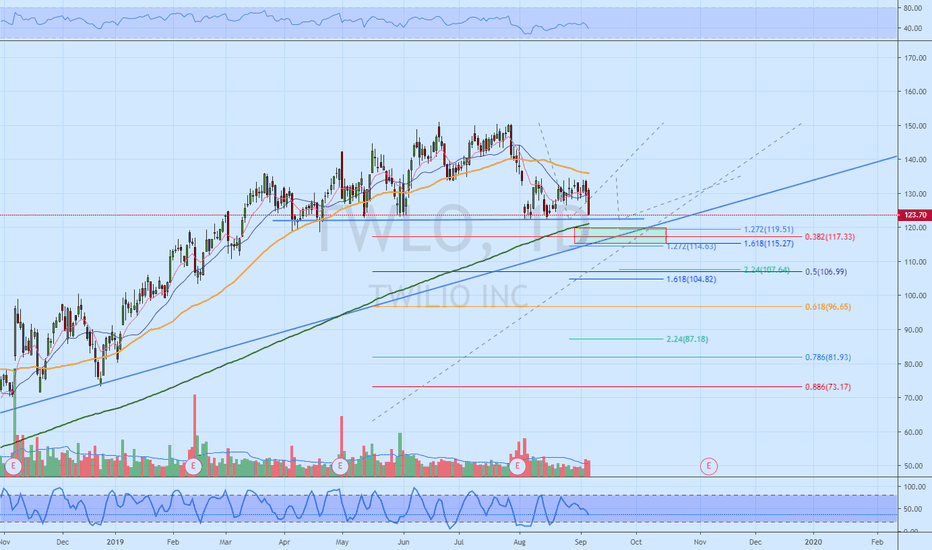Click the 150.00 price axis label

coord(915,126)
